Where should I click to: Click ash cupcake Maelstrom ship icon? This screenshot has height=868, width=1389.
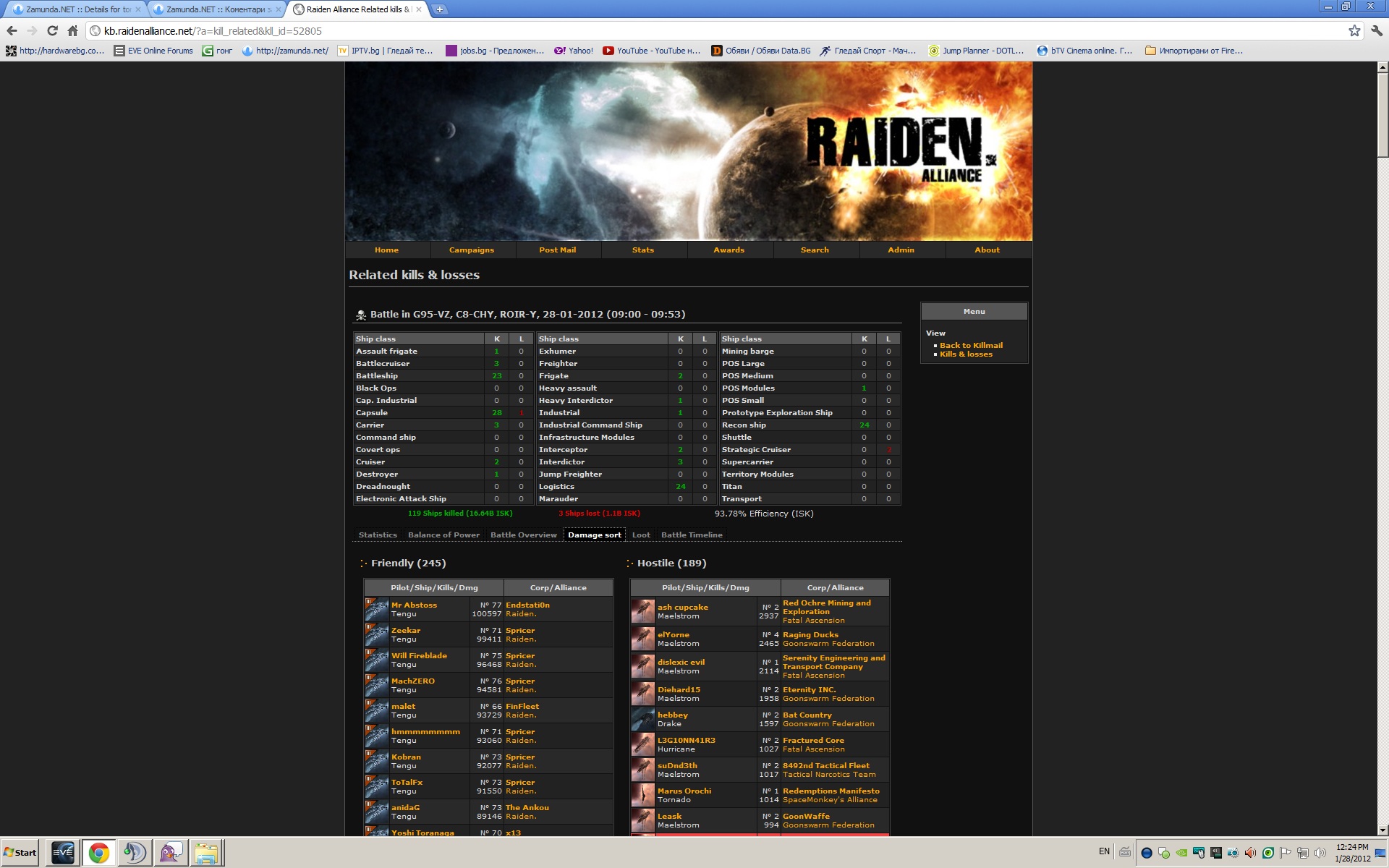pos(642,611)
